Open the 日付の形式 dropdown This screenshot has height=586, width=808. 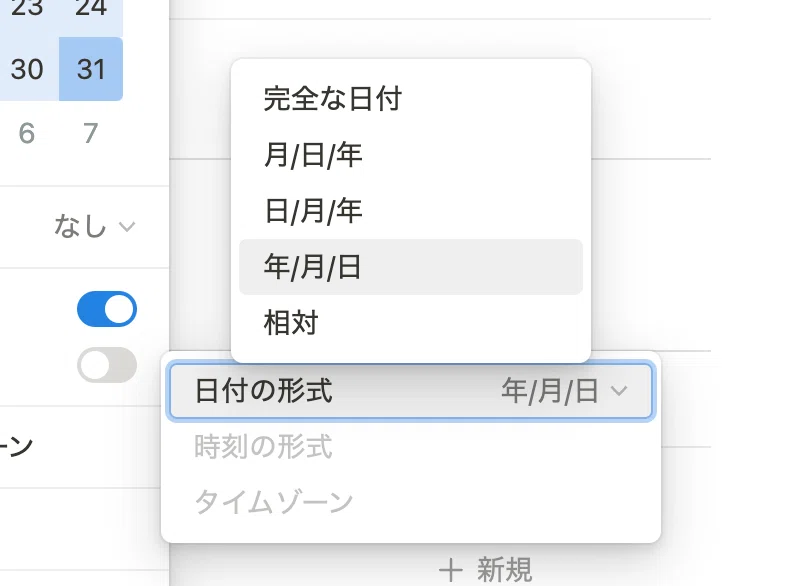pos(411,391)
